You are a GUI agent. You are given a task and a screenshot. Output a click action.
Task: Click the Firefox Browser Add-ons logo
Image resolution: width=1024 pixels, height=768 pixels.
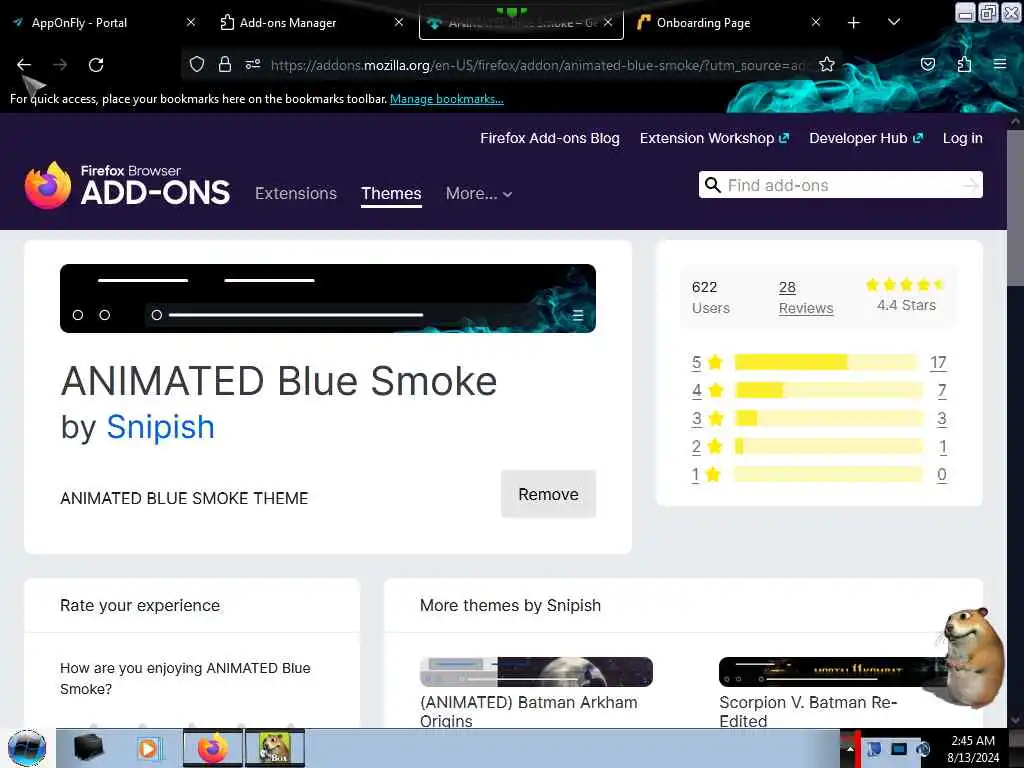(x=127, y=185)
